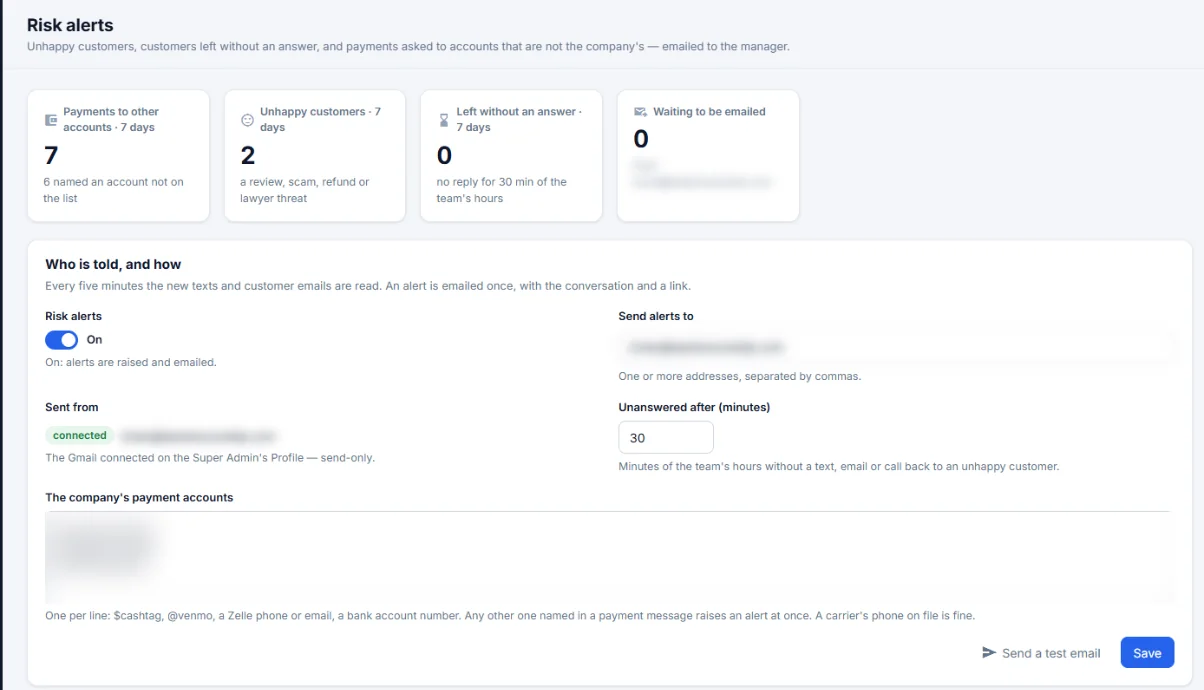Viewport: 1204px width, 690px height.
Task: Click the Risk alerts page heading
Action: click(70, 25)
